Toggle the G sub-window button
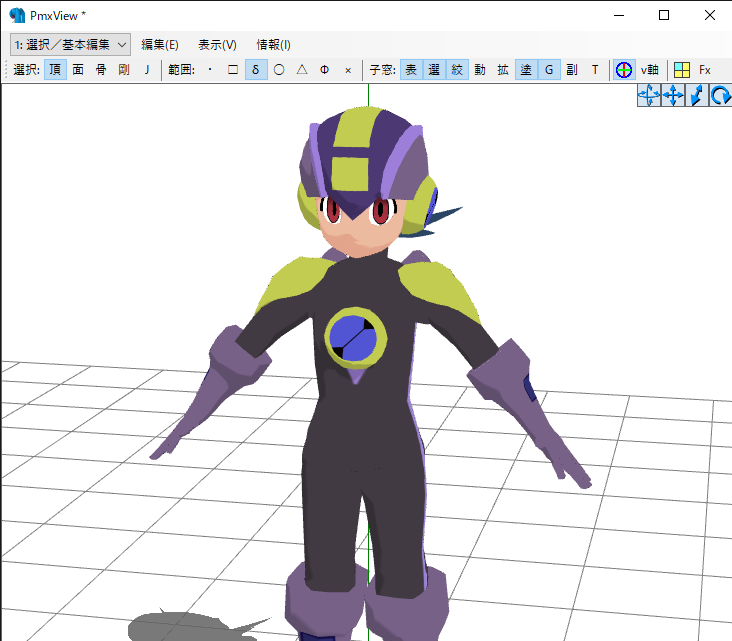 pyautogui.click(x=549, y=70)
